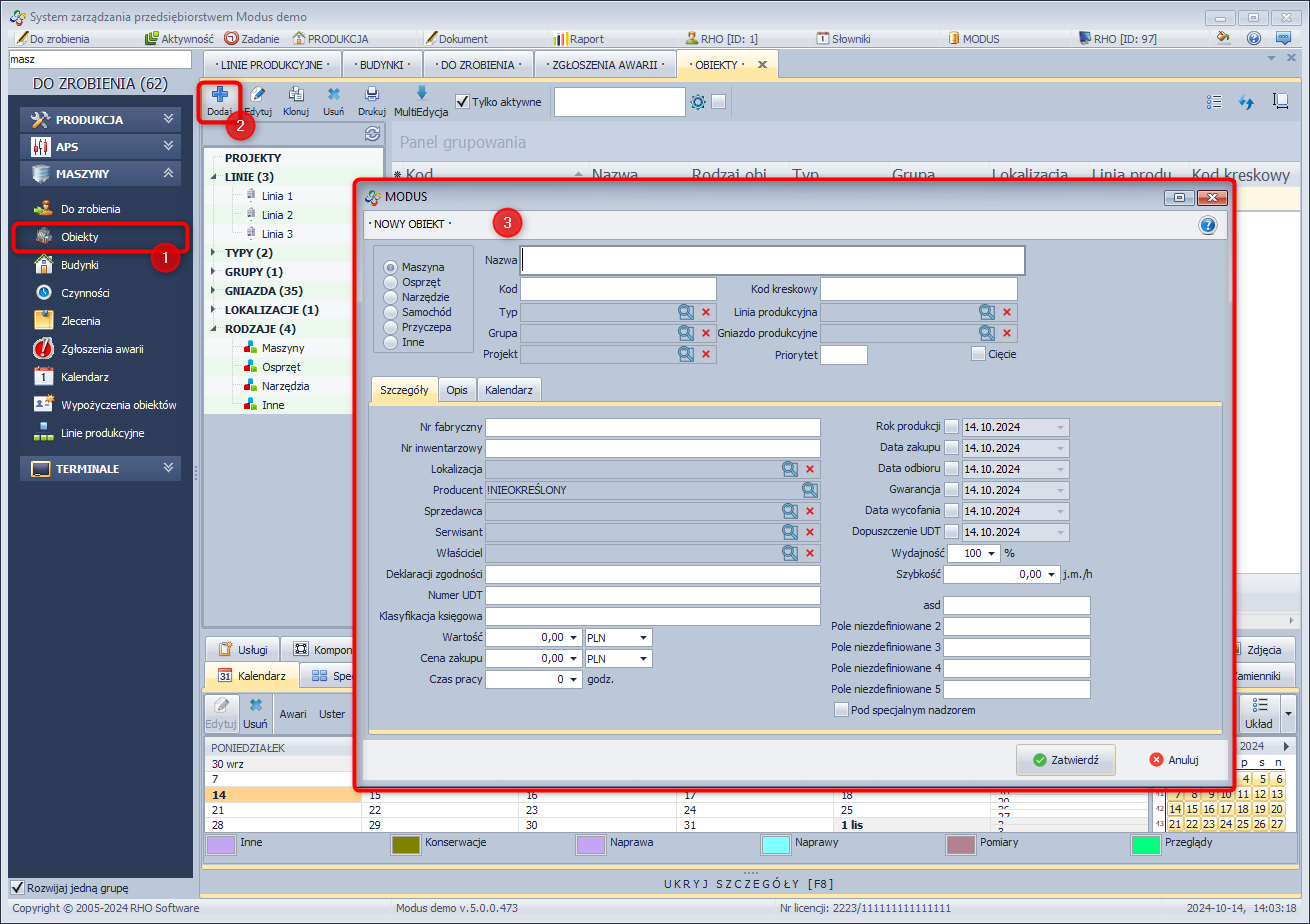Image resolution: width=1310 pixels, height=924 pixels.
Task: Clear the Lokalizacja field with the red X
Action: [x=810, y=469]
